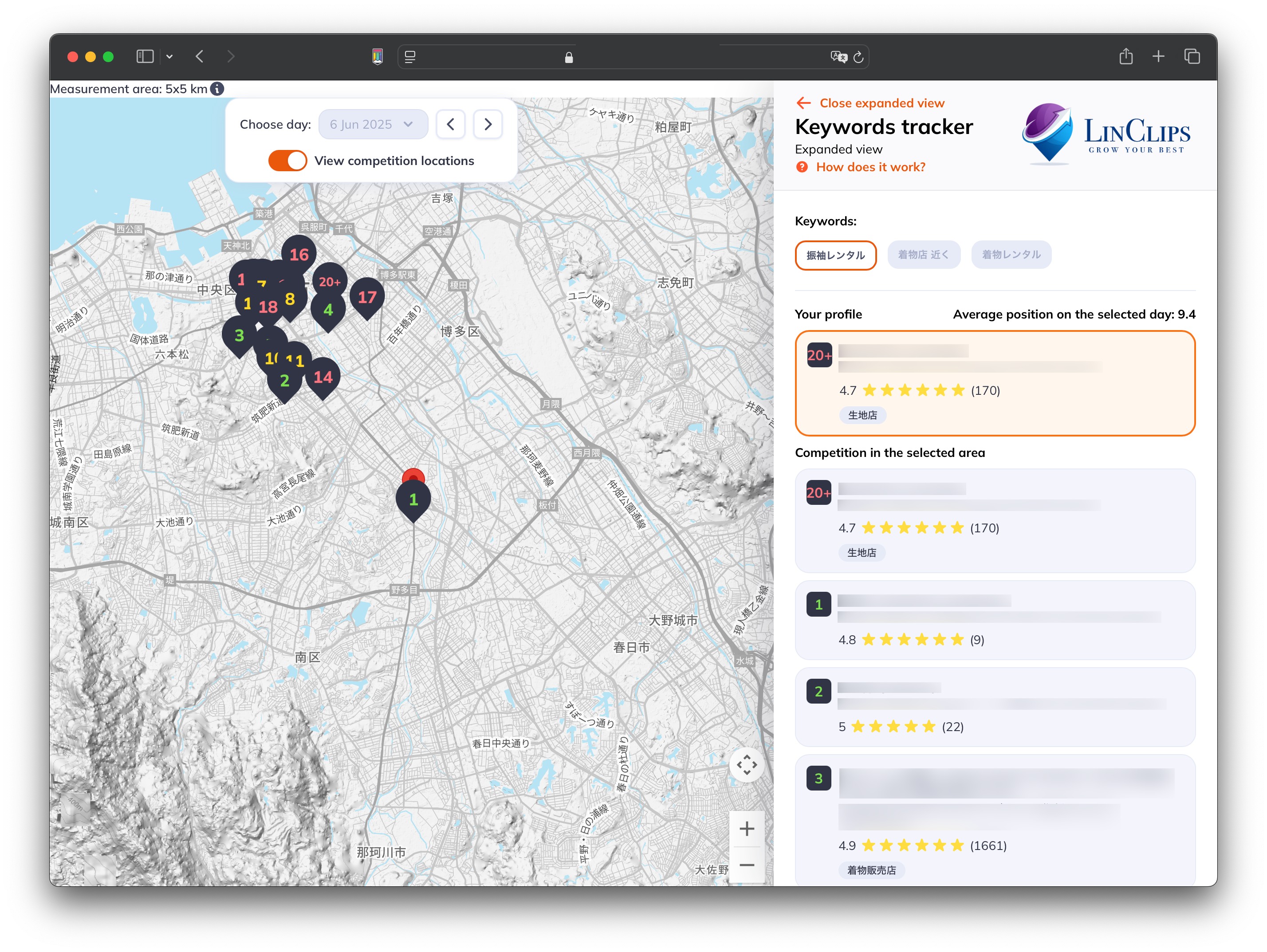This screenshot has height=952, width=1267.
Task: Click the back arrow beside Close expanded view
Action: [x=803, y=103]
